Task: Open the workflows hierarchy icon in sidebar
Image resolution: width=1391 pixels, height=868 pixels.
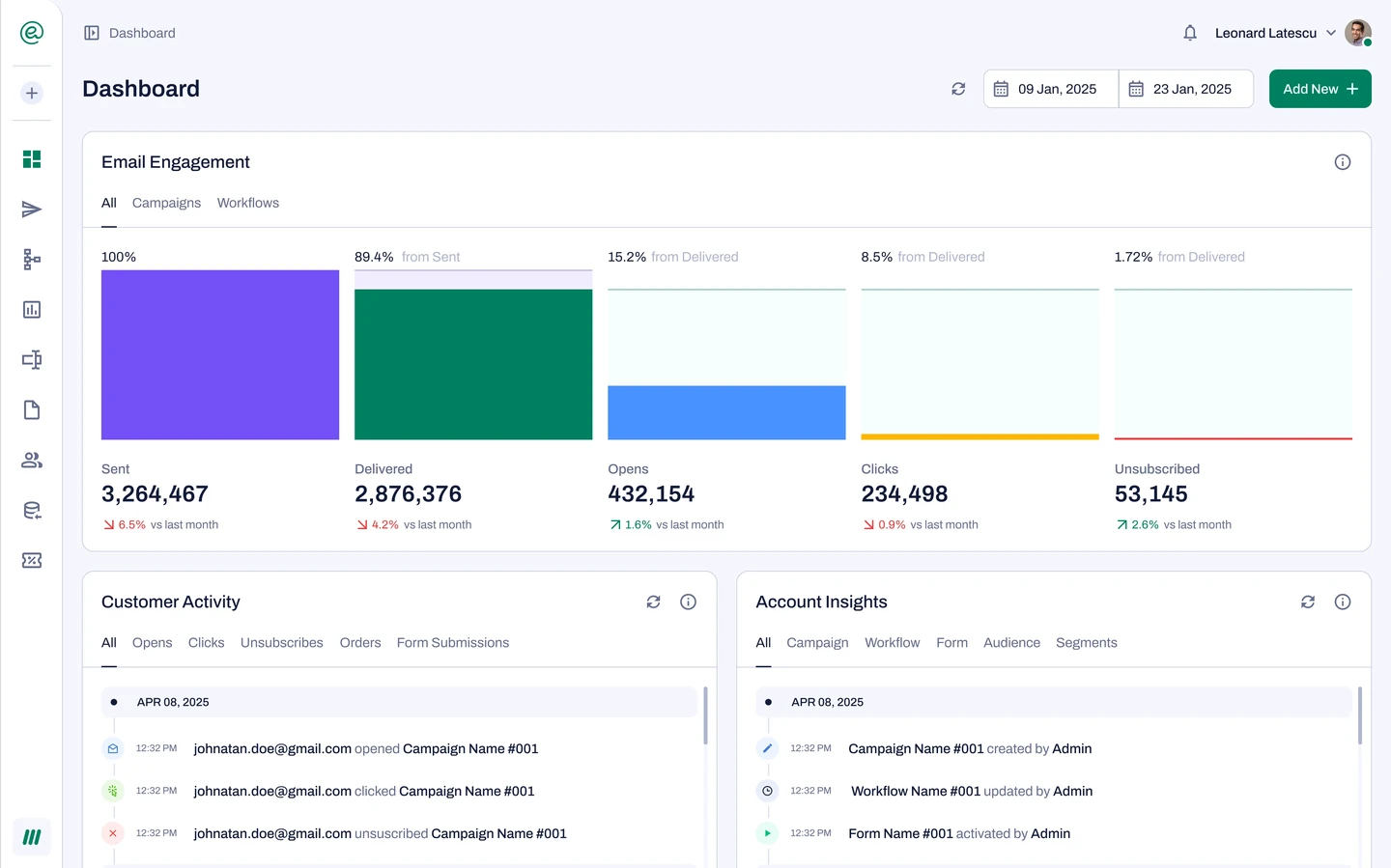Action: point(32,260)
